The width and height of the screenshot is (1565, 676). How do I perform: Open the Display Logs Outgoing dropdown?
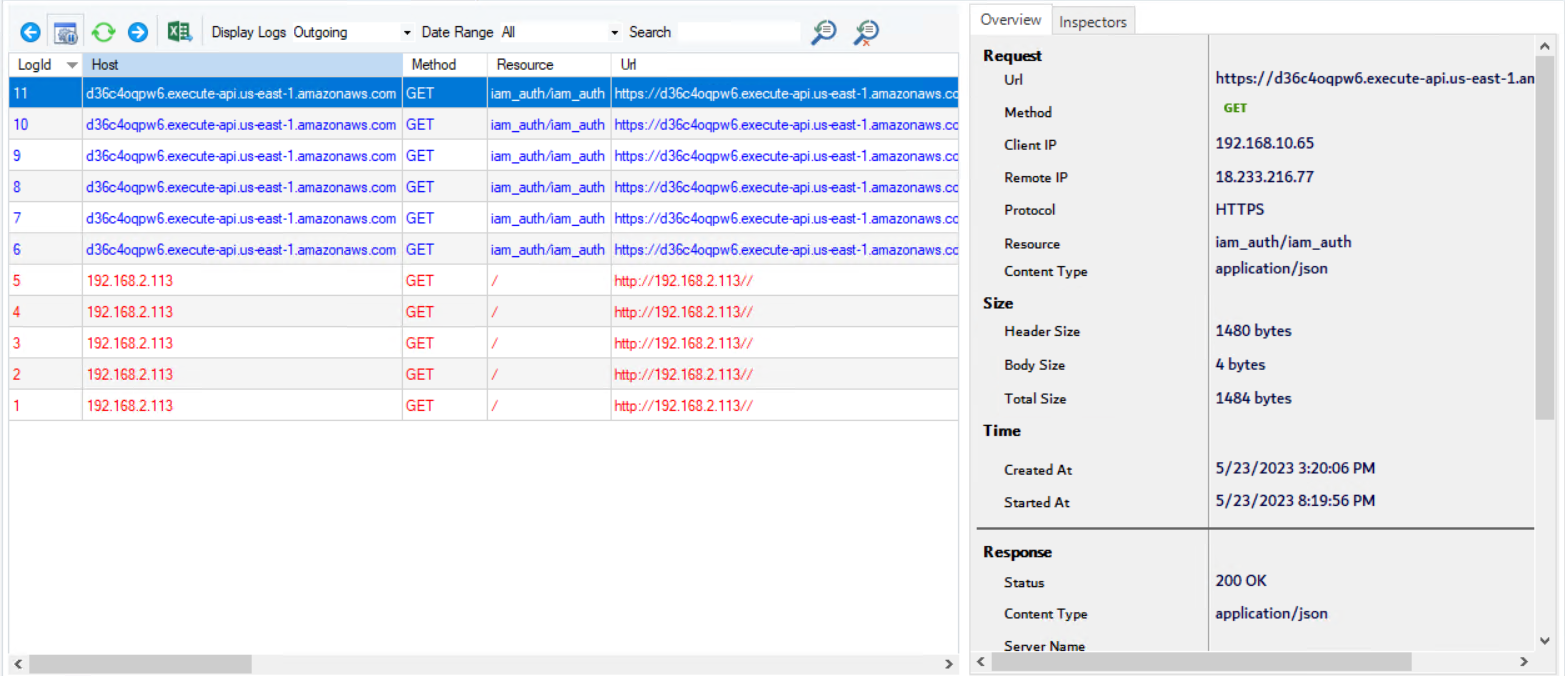pyautogui.click(x=407, y=33)
